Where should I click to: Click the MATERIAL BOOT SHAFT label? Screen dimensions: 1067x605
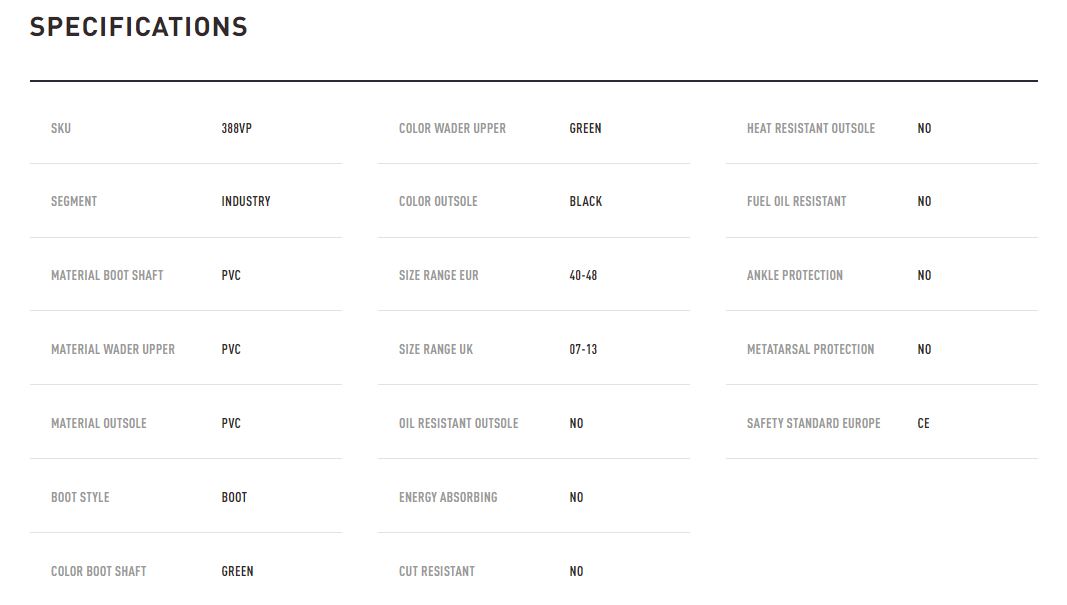coord(107,276)
